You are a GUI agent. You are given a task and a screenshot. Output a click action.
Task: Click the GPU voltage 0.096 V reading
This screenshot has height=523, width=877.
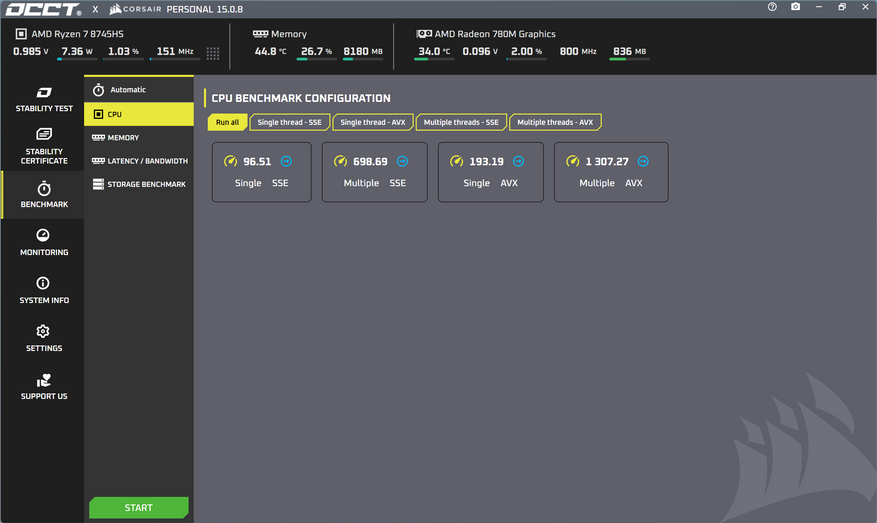[480, 51]
